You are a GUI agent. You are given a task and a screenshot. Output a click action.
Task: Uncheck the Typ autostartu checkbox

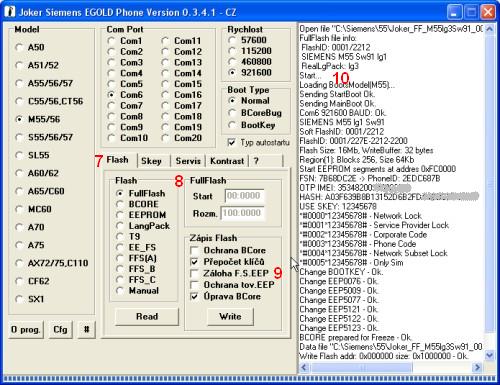(x=231, y=143)
